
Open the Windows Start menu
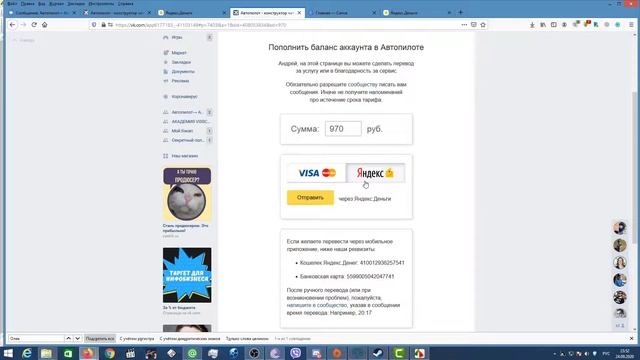click(8, 353)
